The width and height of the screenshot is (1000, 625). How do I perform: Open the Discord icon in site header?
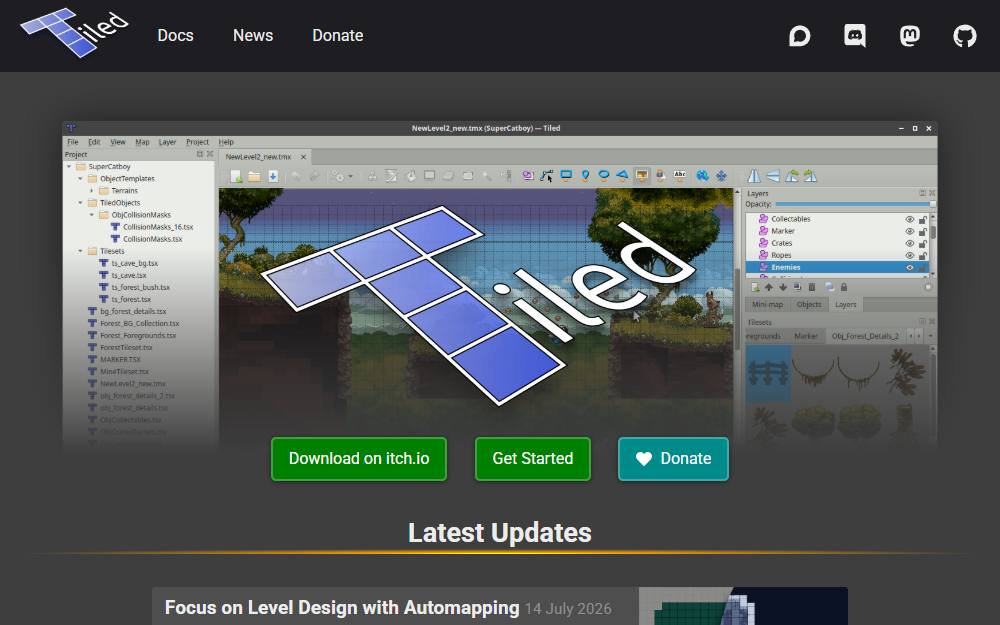(x=855, y=36)
